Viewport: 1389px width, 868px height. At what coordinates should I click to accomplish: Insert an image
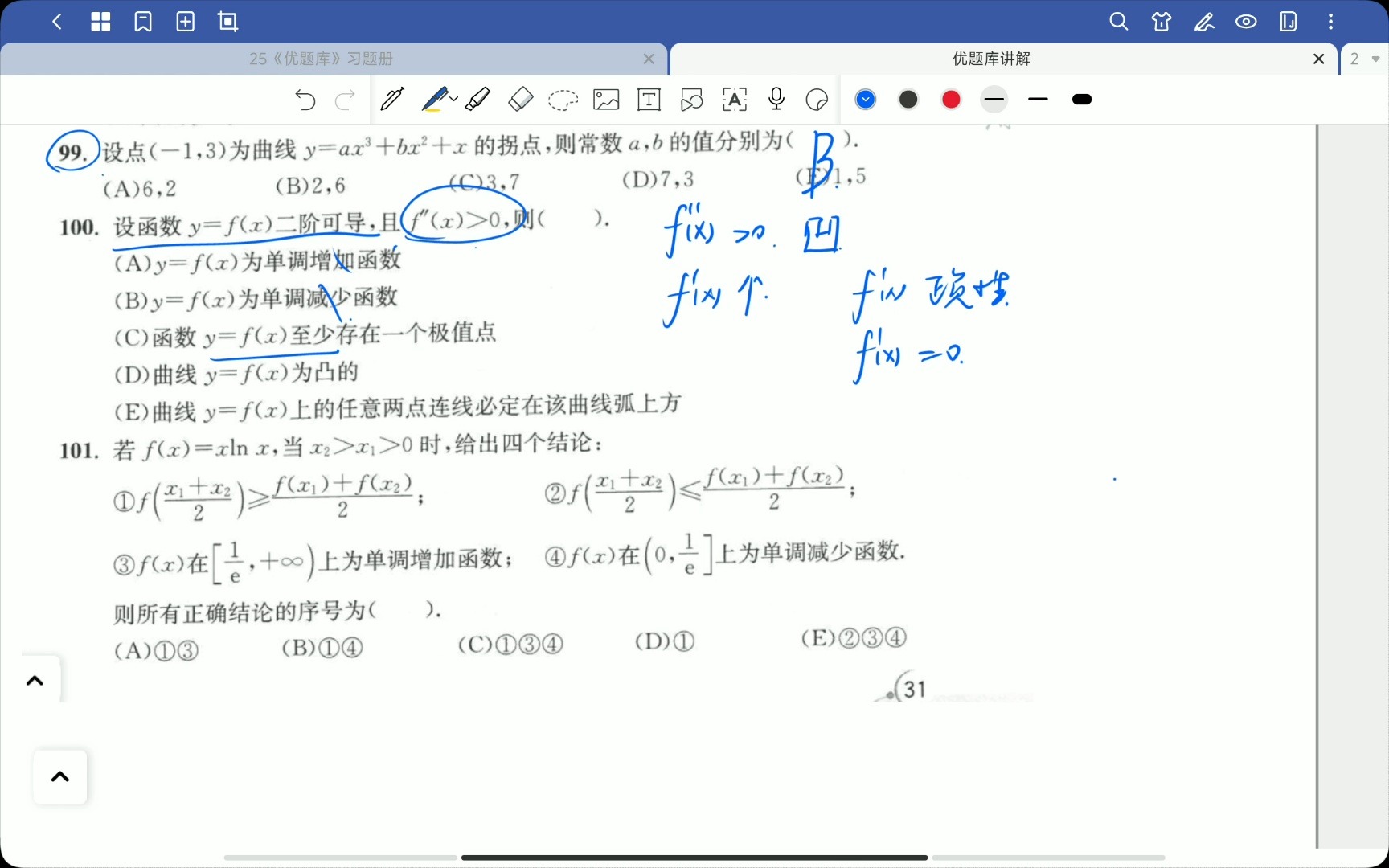coord(606,100)
